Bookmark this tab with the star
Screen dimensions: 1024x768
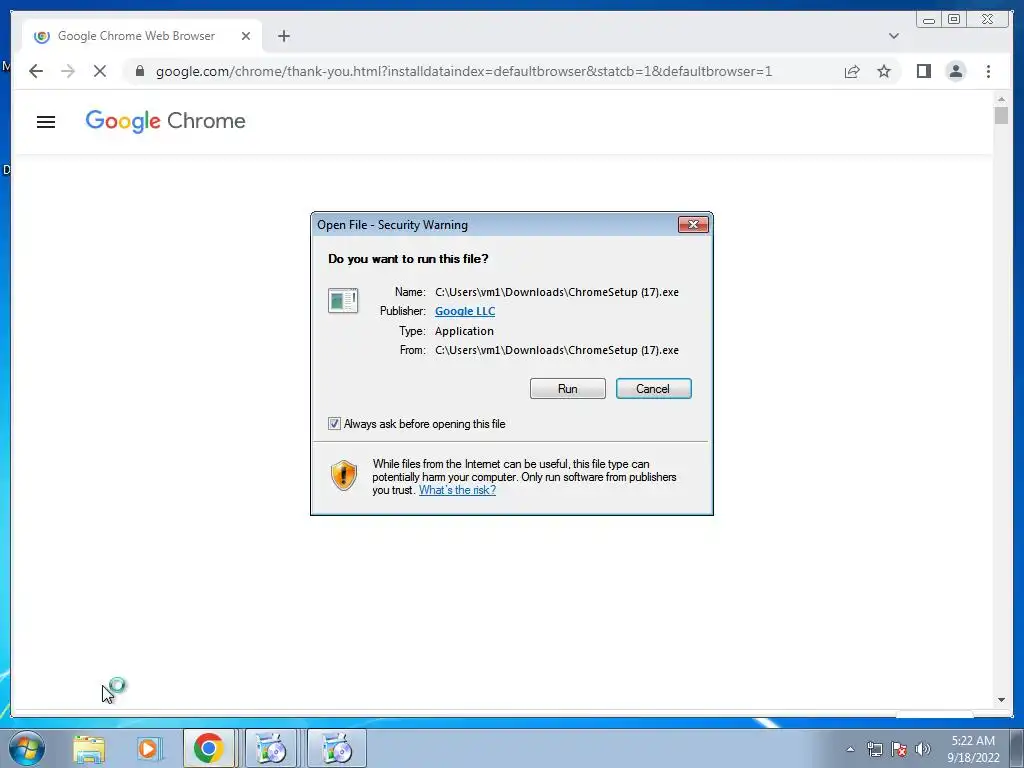884,71
